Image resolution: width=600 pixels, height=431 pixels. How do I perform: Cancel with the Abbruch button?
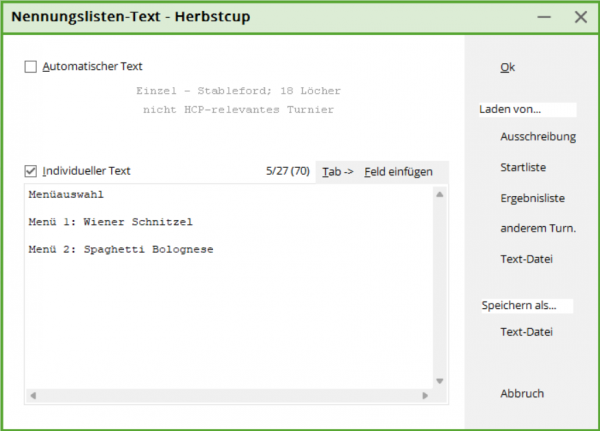pyautogui.click(x=522, y=393)
